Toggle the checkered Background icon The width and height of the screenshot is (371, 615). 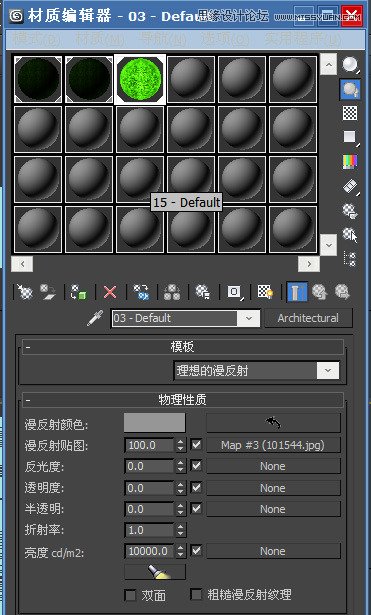(350, 113)
